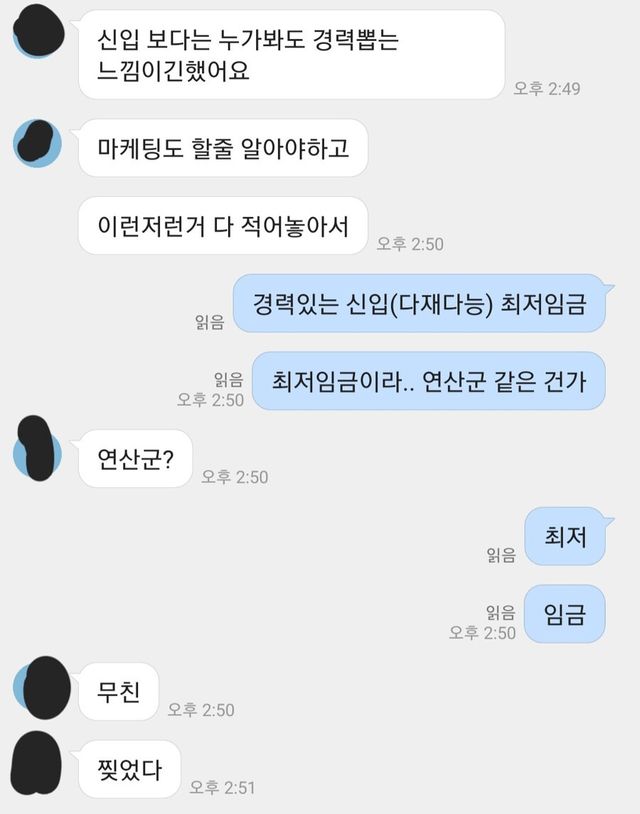640x814 pixels.
Task: Tap the 읽음 read receipt beside 경력있는 신입
Action: (x=210, y=322)
